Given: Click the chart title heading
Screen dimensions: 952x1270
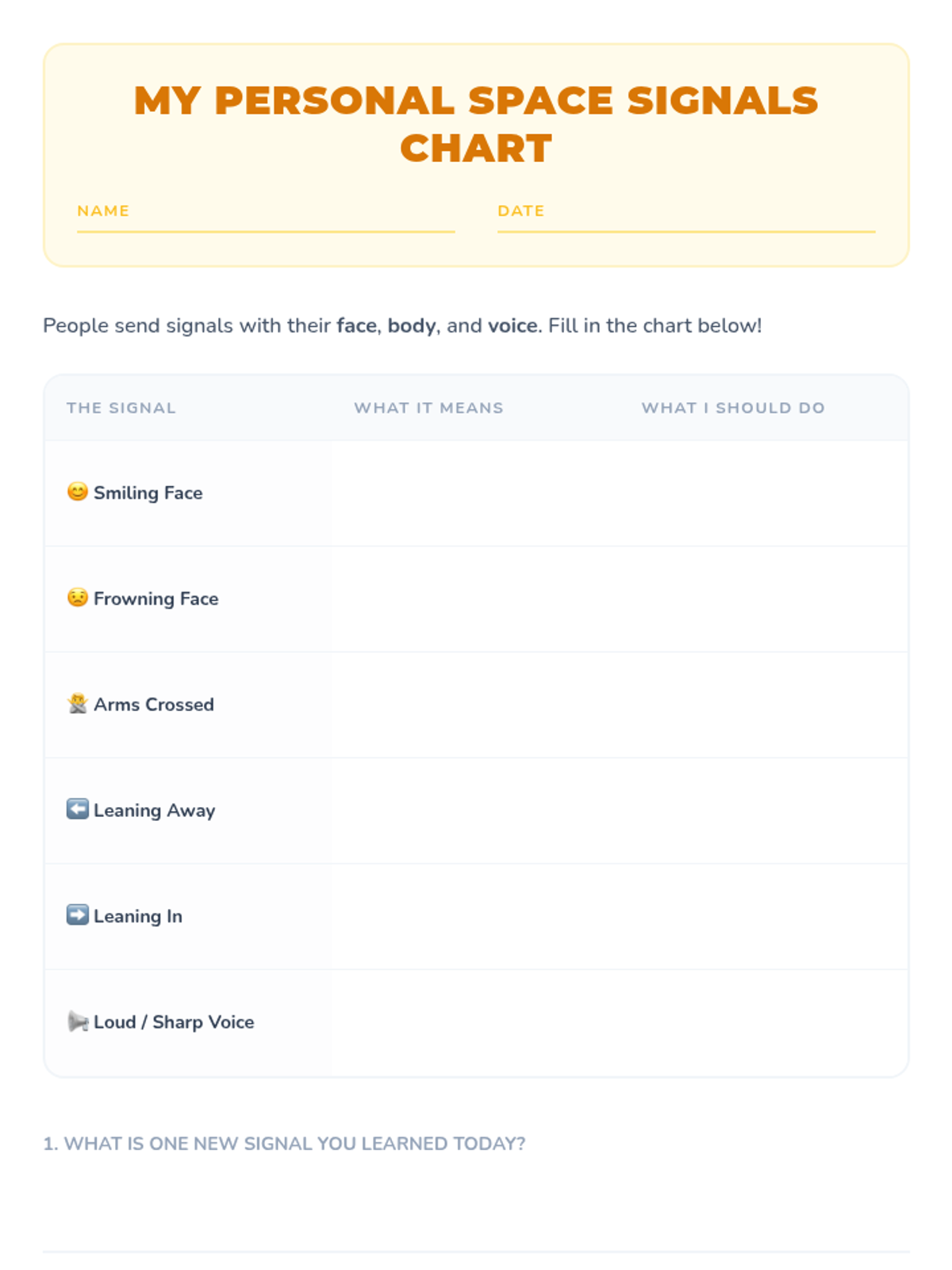Looking at the screenshot, I should (476, 124).
